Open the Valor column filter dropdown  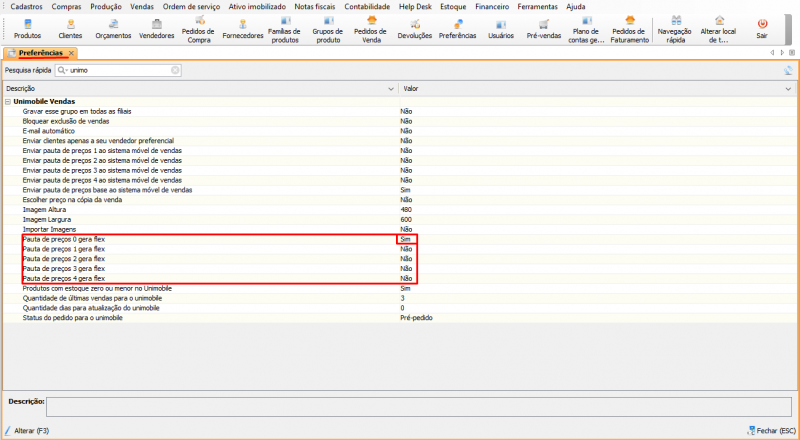(x=788, y=88)
